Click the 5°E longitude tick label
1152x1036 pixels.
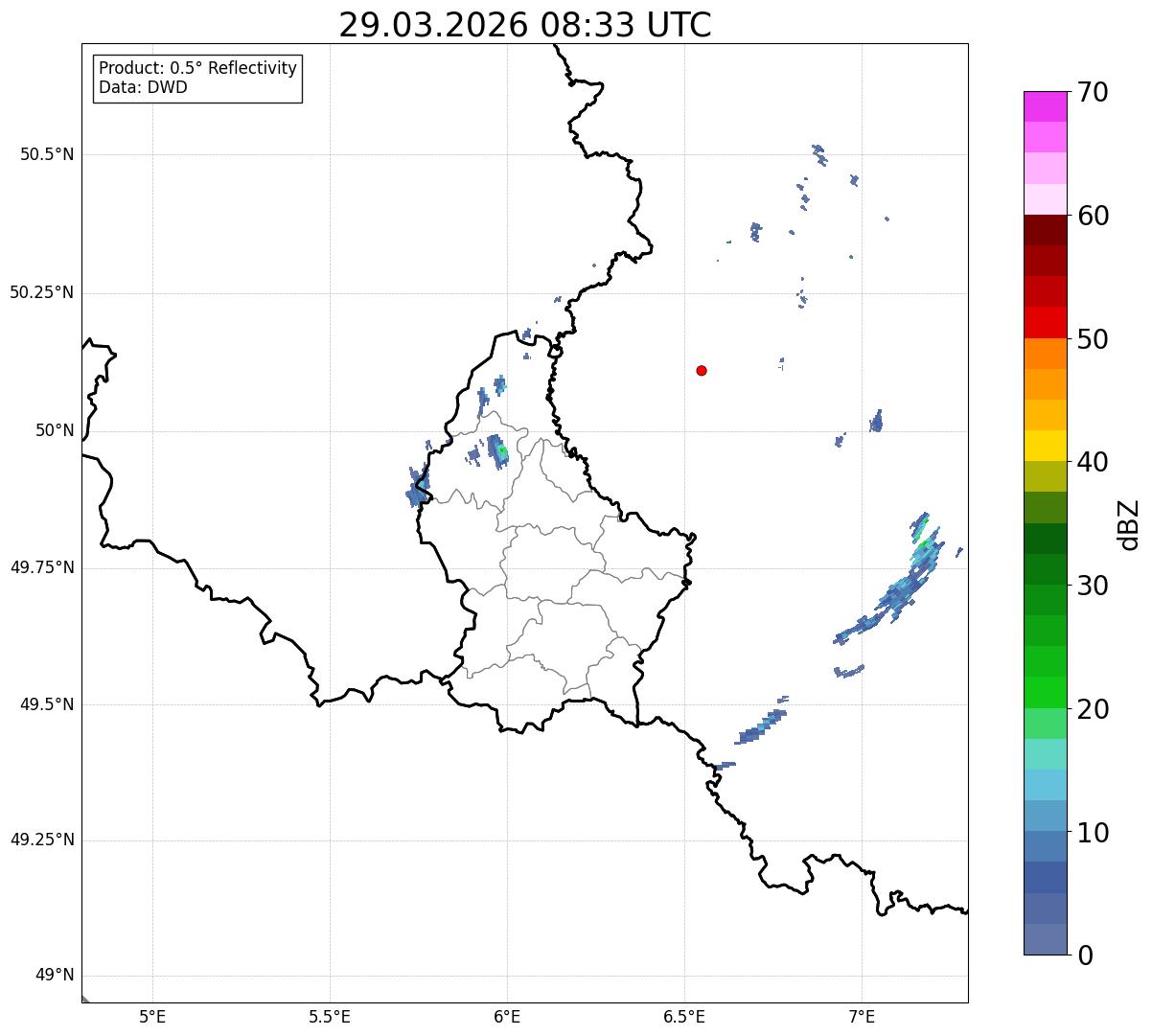[x=152, y=1017]
